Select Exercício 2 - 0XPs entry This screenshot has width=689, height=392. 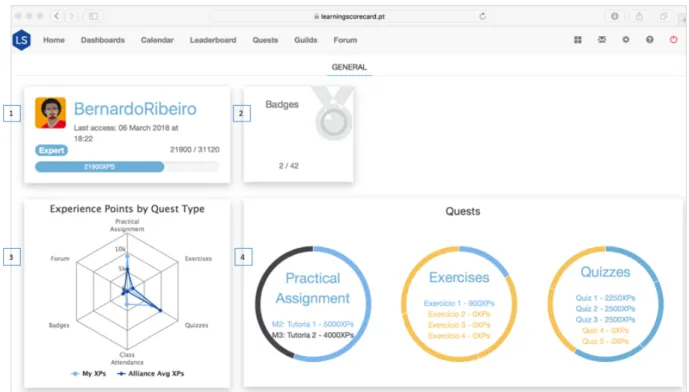(x=459, y=314)
